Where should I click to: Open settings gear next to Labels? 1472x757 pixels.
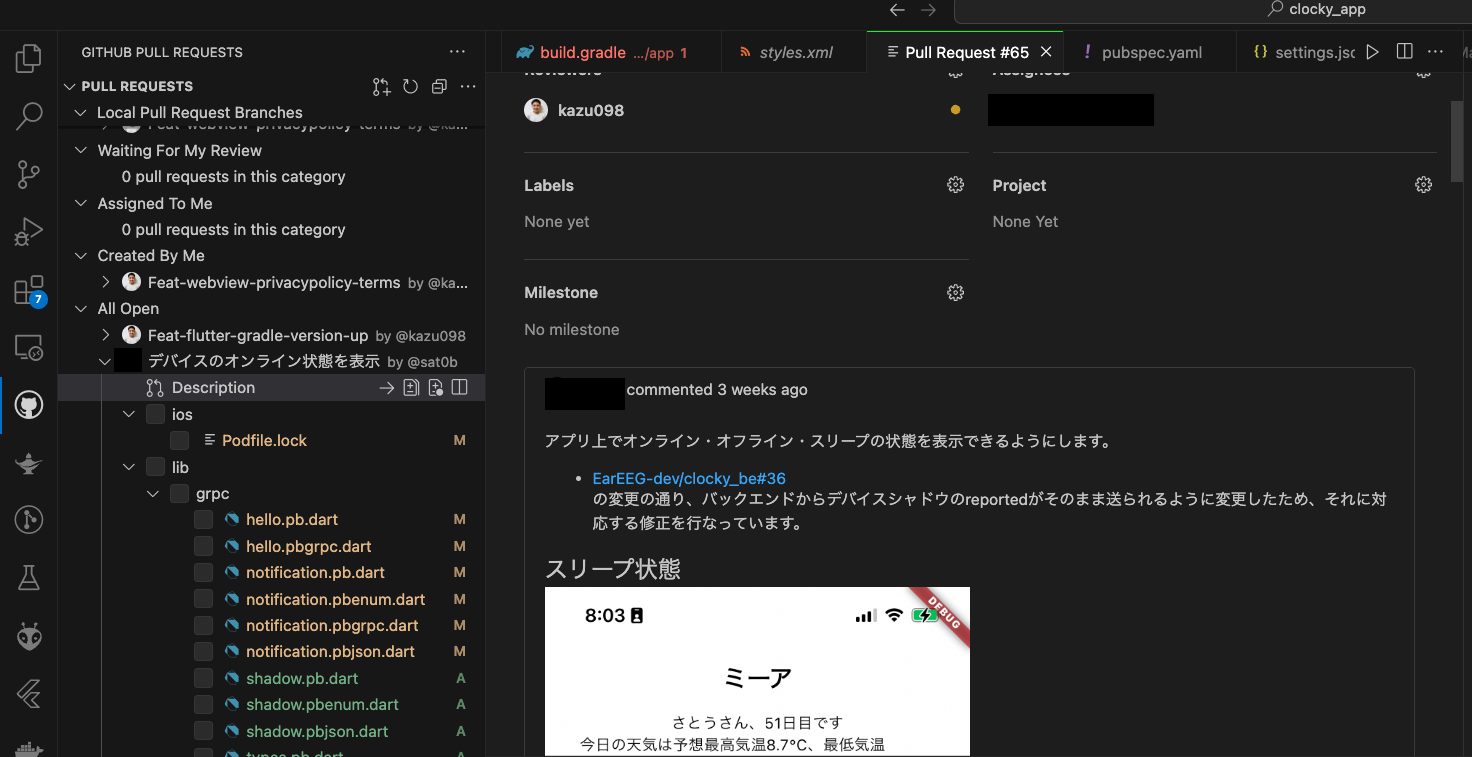[955, 184]
